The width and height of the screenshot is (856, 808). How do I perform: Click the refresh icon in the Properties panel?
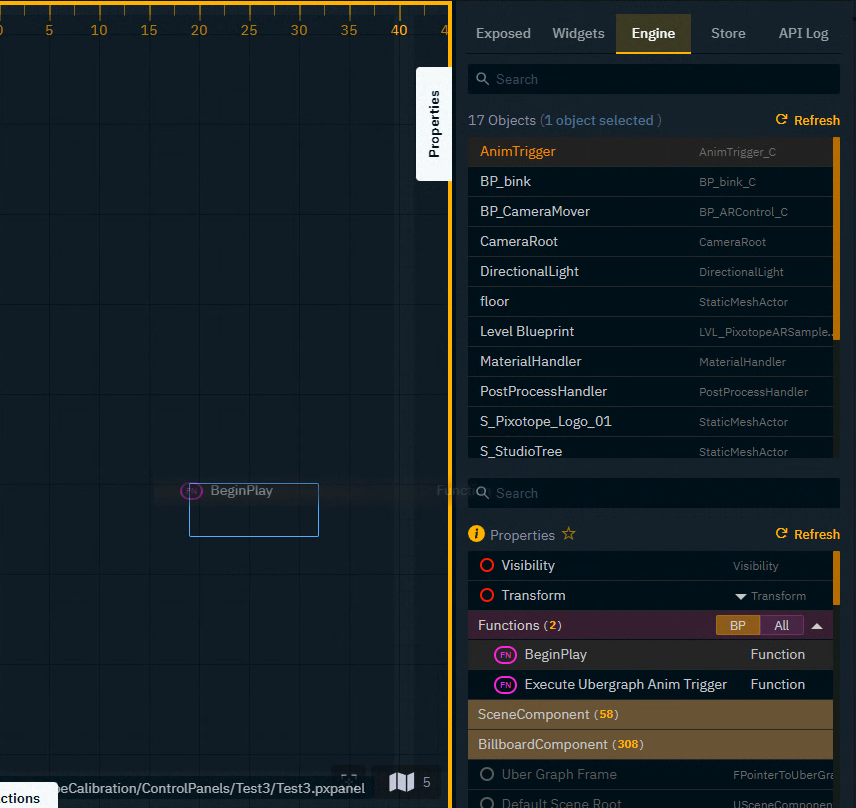781,534
